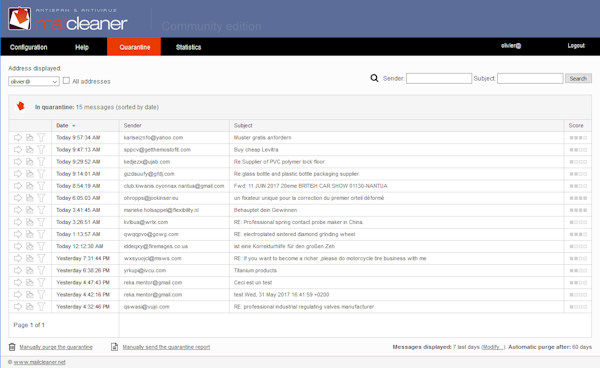Request filter adjustment for message from iddeqxy@firemages.co.ua
The image size is (600, 368).
pyautogui.click(x=41, y=246)
